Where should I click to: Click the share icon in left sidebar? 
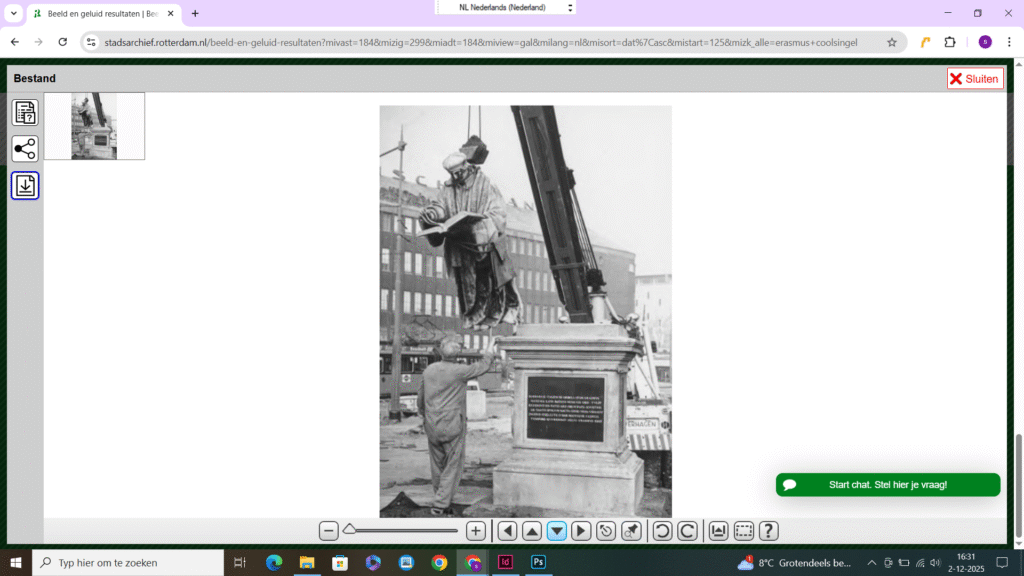[x=25, y=149]
